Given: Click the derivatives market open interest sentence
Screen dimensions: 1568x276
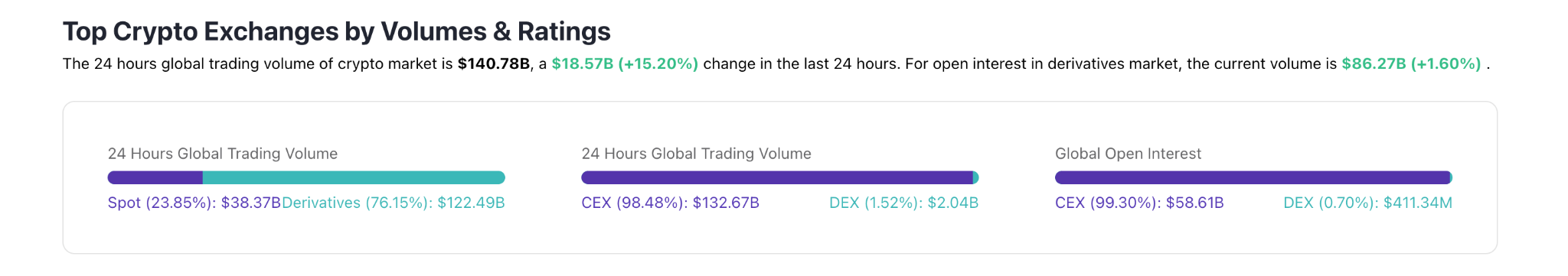Looking at the screenshot, I should tap(1197, 63).
